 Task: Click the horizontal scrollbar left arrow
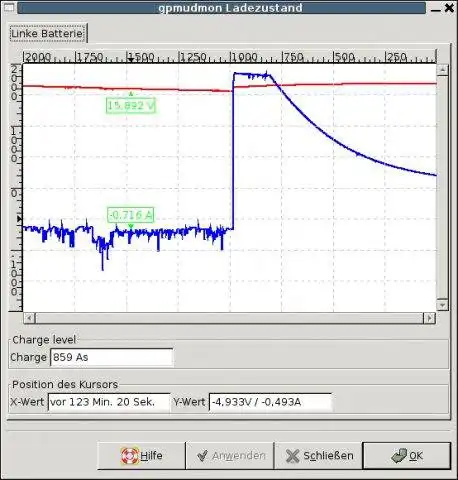[29, 318]
